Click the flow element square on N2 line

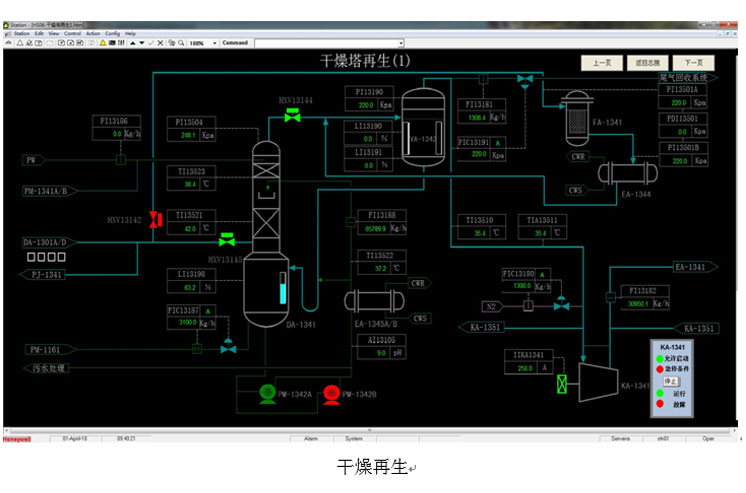click(528, 306)
